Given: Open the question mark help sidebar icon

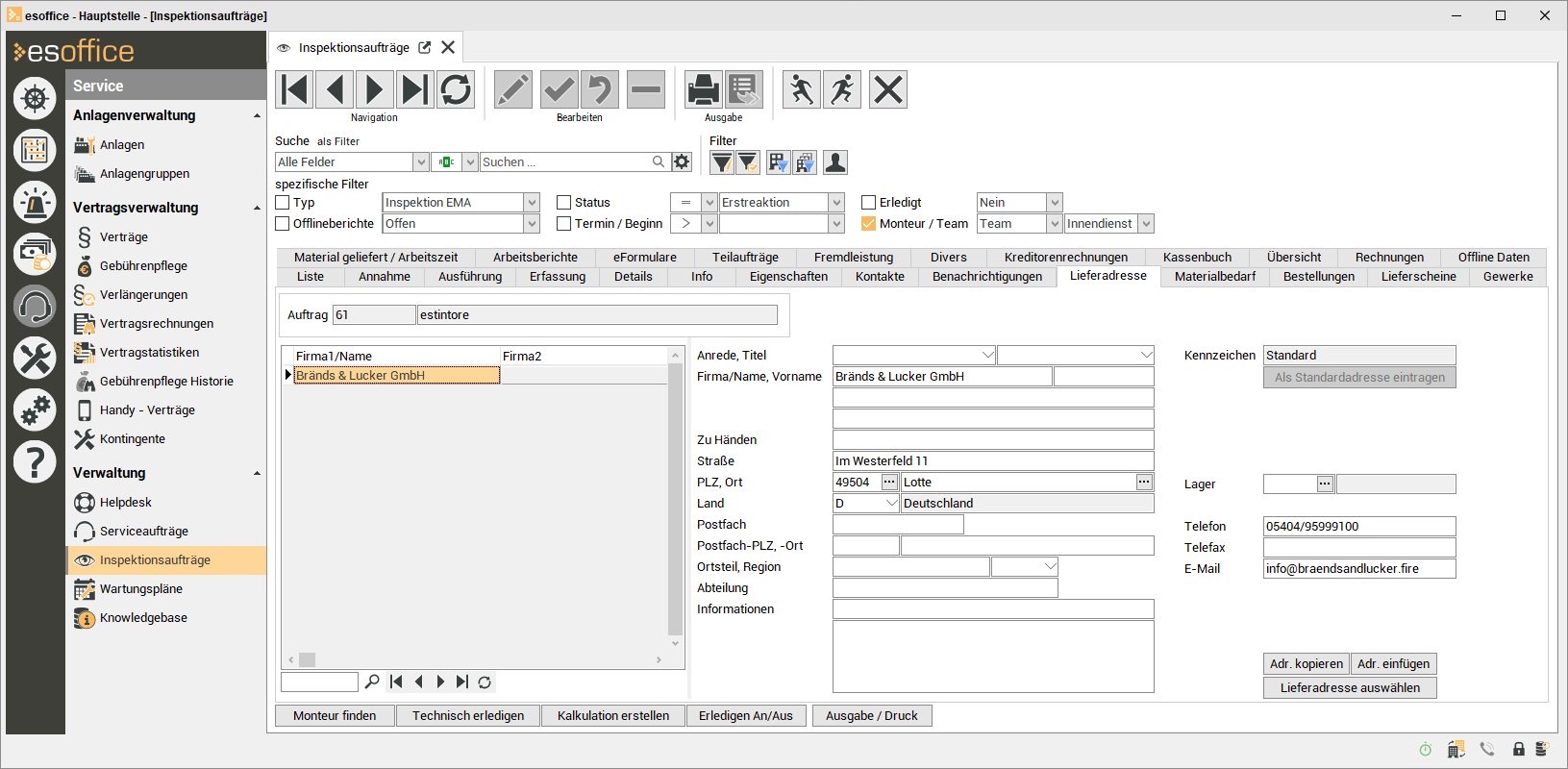Looking at the screenshot, I should [x=35, y=462].
